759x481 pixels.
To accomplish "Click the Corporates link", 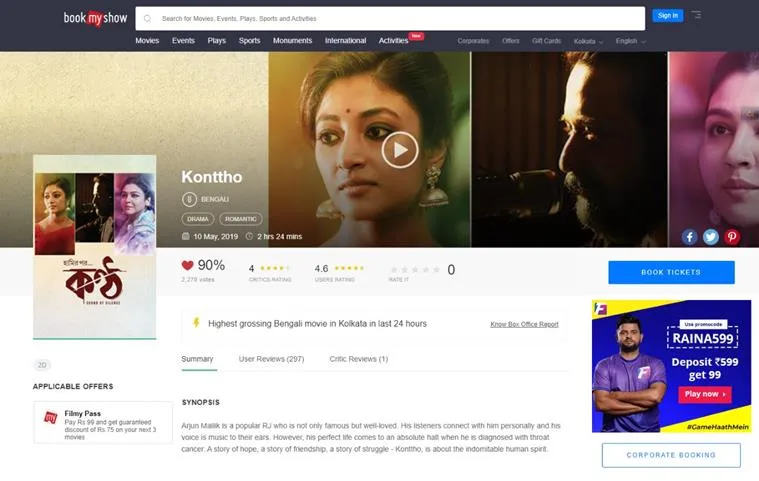I will 473,41.
